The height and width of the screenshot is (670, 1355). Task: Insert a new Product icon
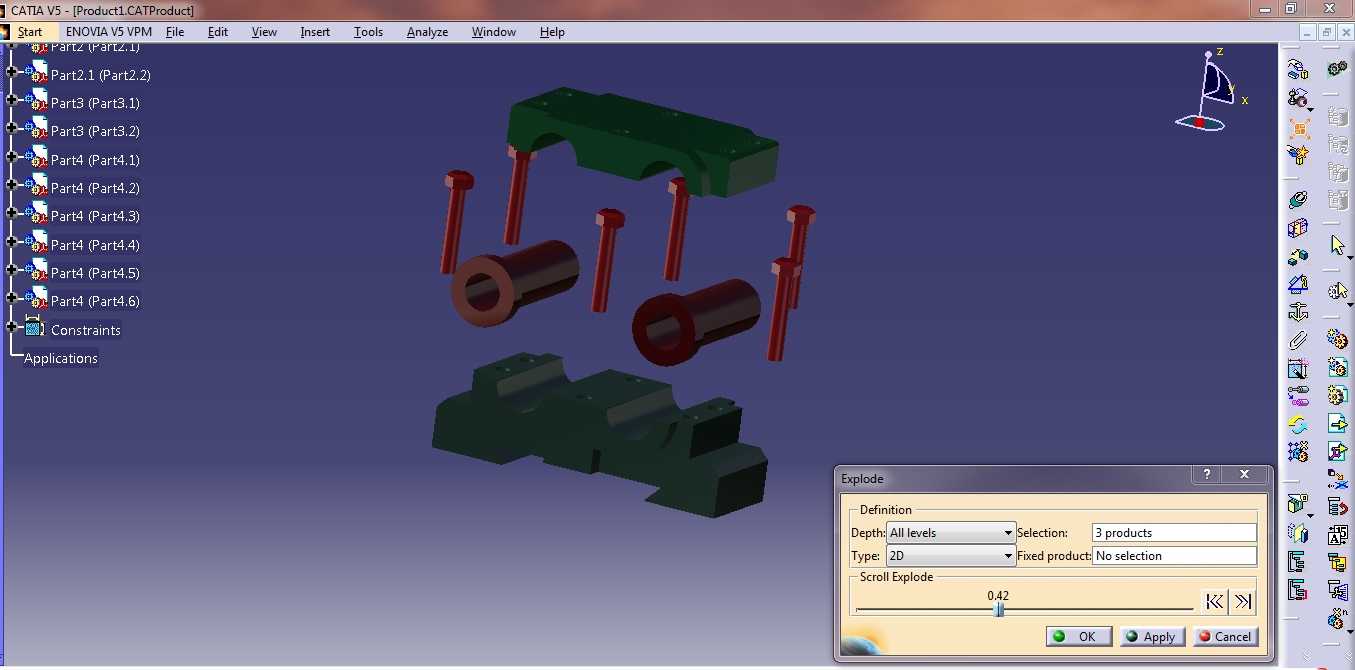(x=1338, y=367)
